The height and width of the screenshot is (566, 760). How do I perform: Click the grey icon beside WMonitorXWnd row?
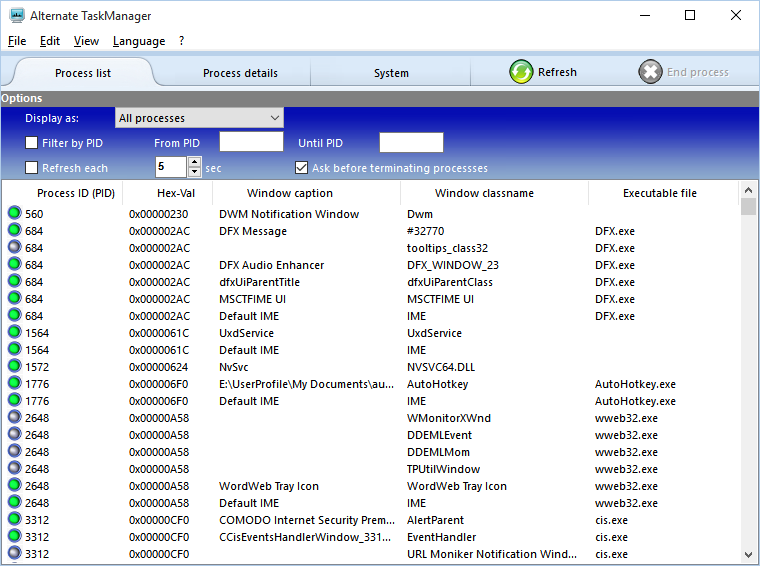15,417
